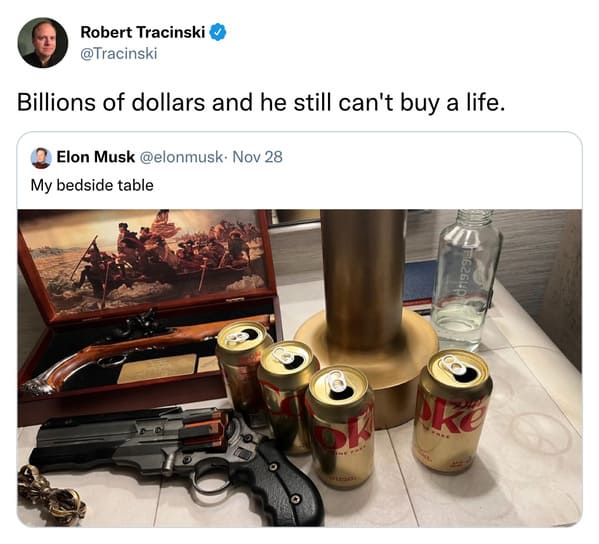This screenshot has height=544, width=599.
Task: Open Robert Tracinski's profile avatar
Action: pyautogui.click(x=43, y=42)
